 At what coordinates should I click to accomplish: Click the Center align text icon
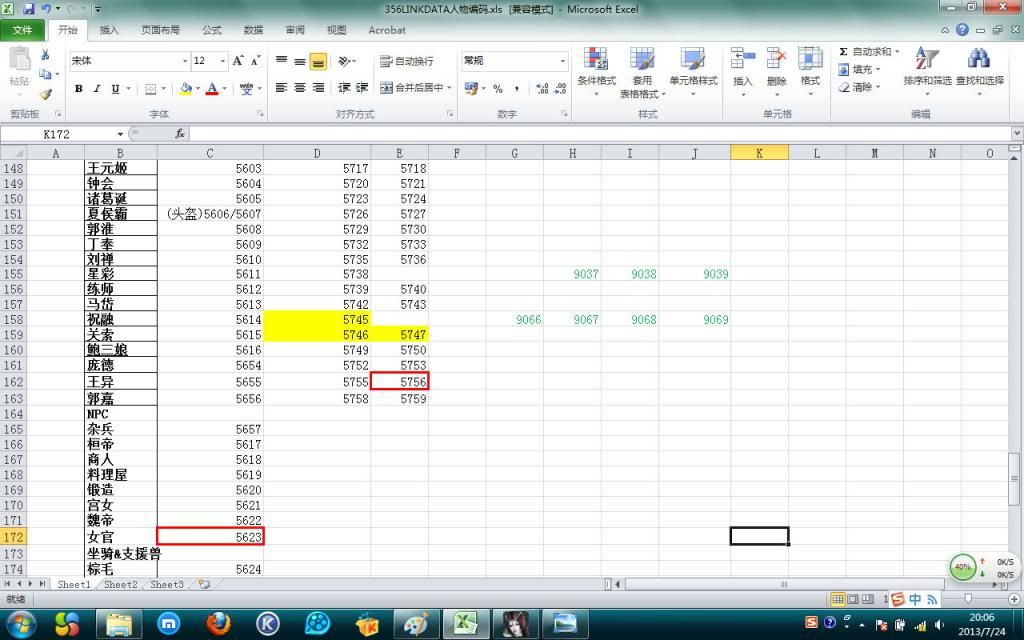(300, 88)
